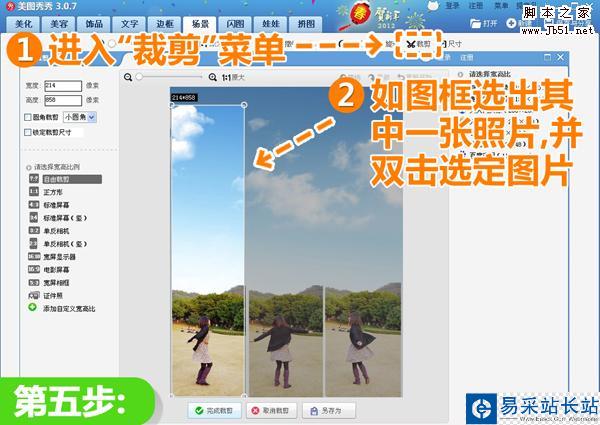Click the 宽度 width input field
600x425 pixels.
click(63, 86)
